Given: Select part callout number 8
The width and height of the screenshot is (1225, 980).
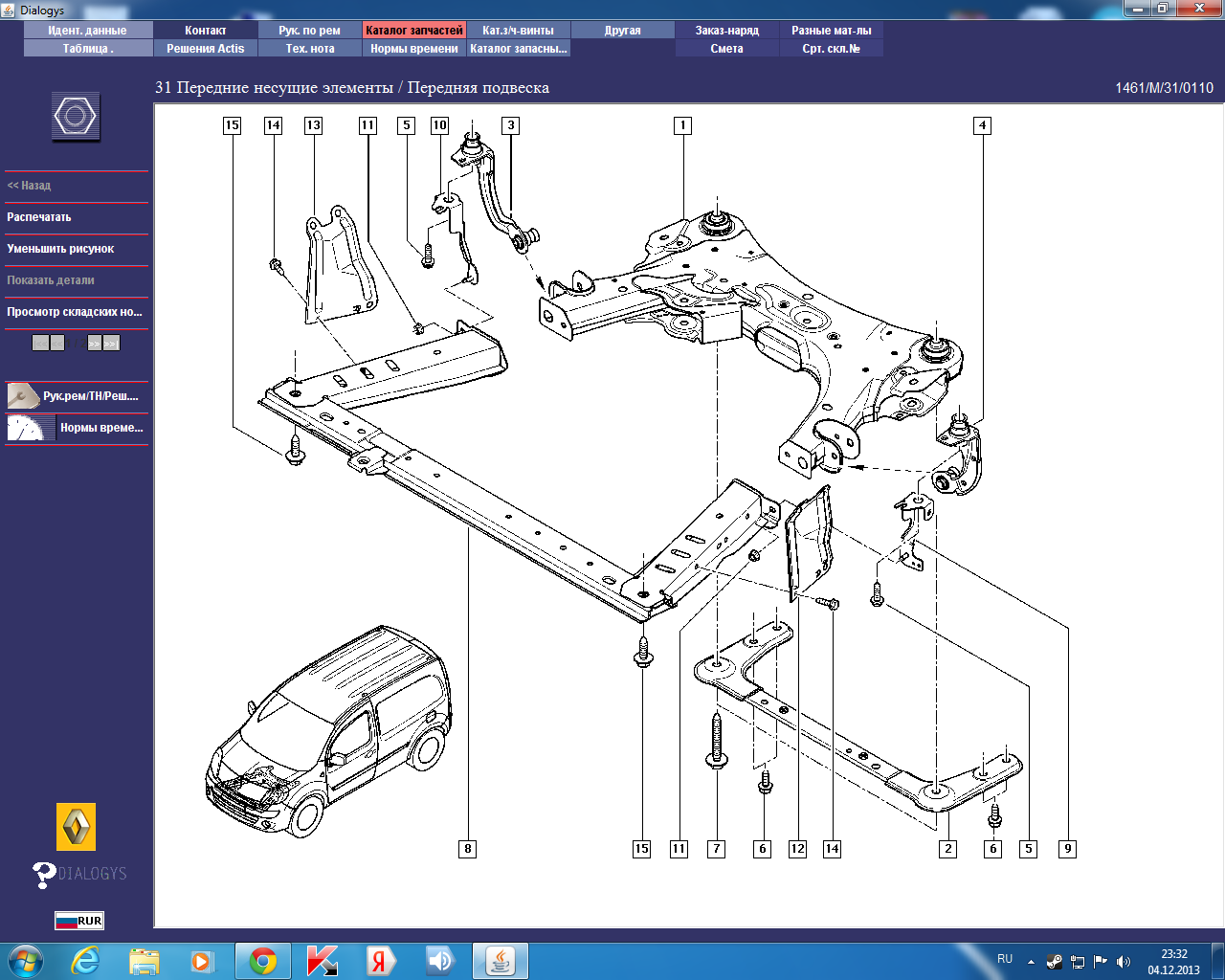Looking at the screenshot, I should pos(468,849).
